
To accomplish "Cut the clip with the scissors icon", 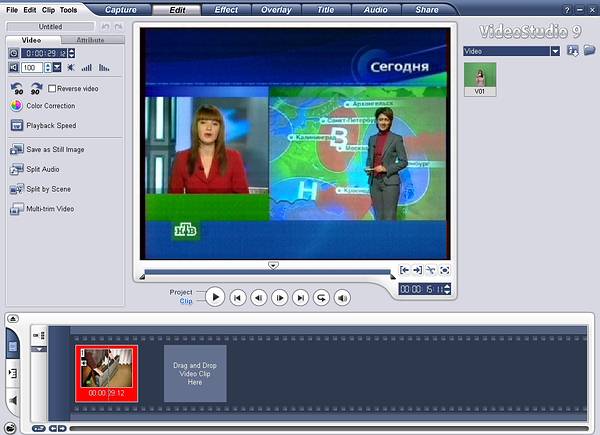I will pos(430,270).
